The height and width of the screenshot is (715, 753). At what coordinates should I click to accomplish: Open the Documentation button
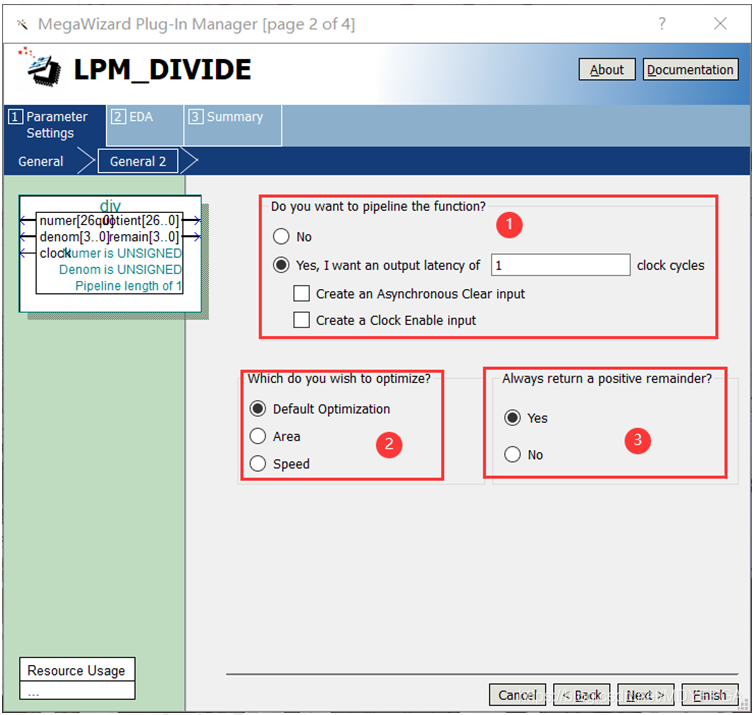[x=690, y=70]
